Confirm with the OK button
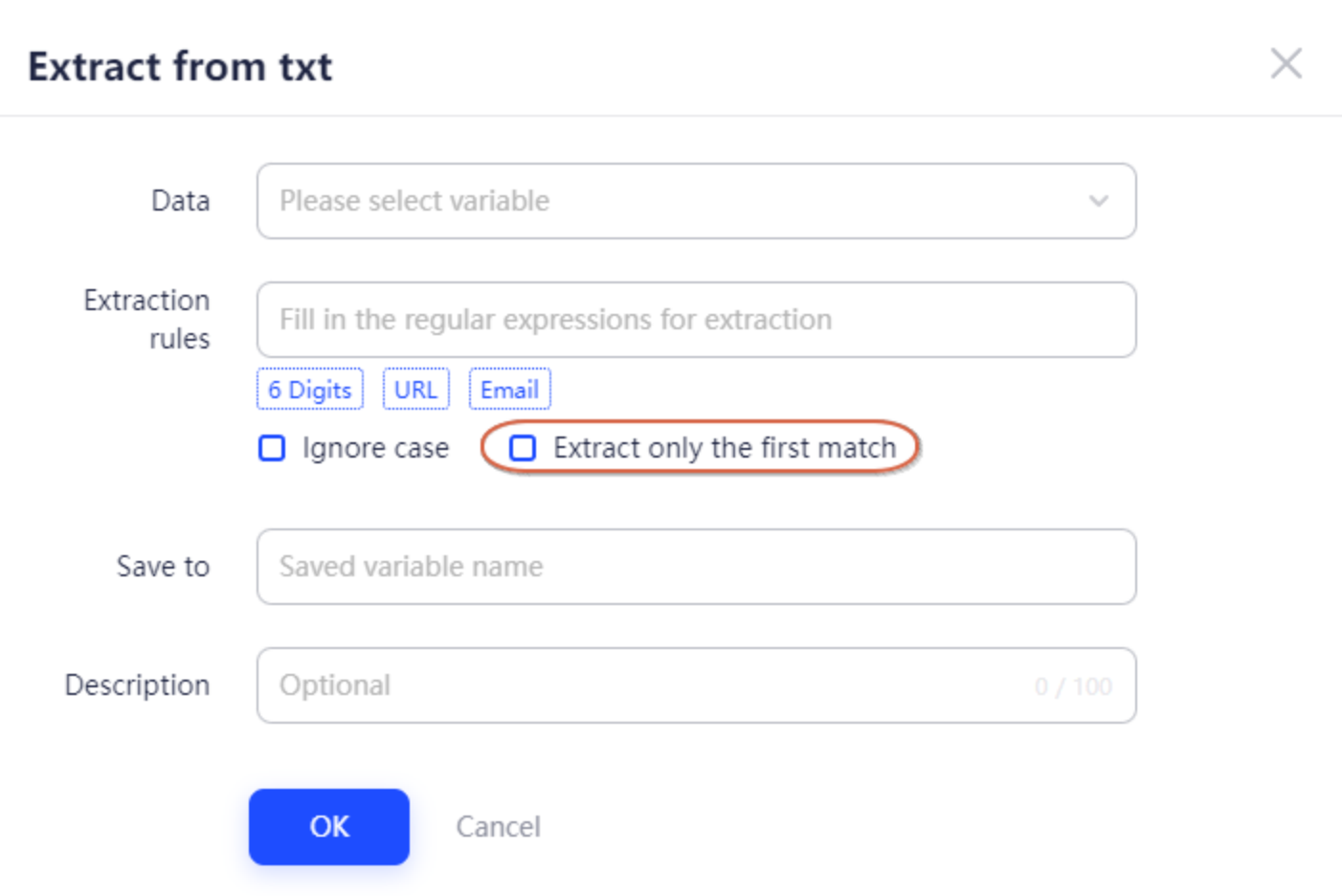The height and width of the screenshot is (896, 1342). pyautogui.click(x=329, y=827)
